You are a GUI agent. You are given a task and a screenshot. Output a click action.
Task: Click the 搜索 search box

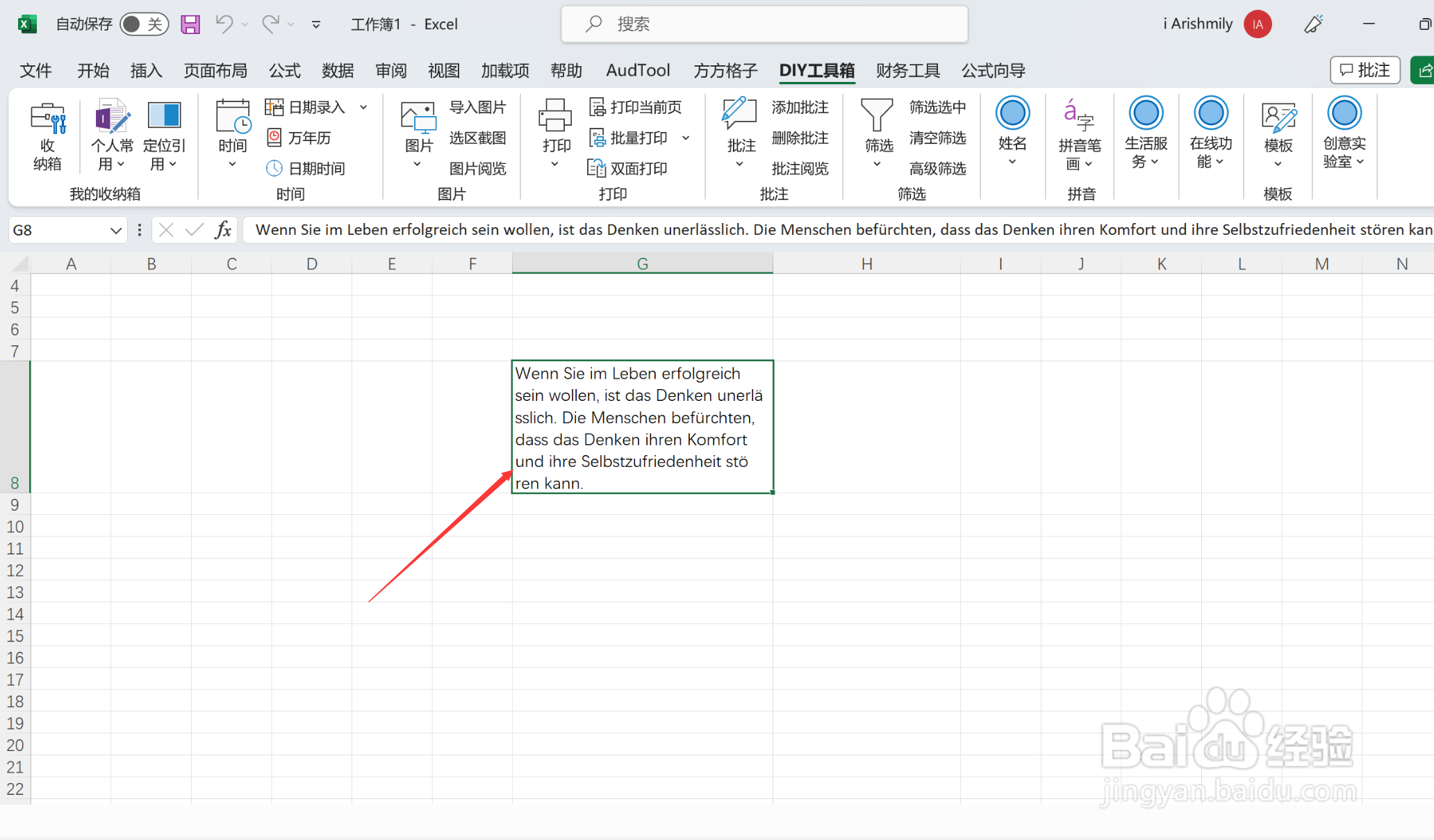coord(764,24)
